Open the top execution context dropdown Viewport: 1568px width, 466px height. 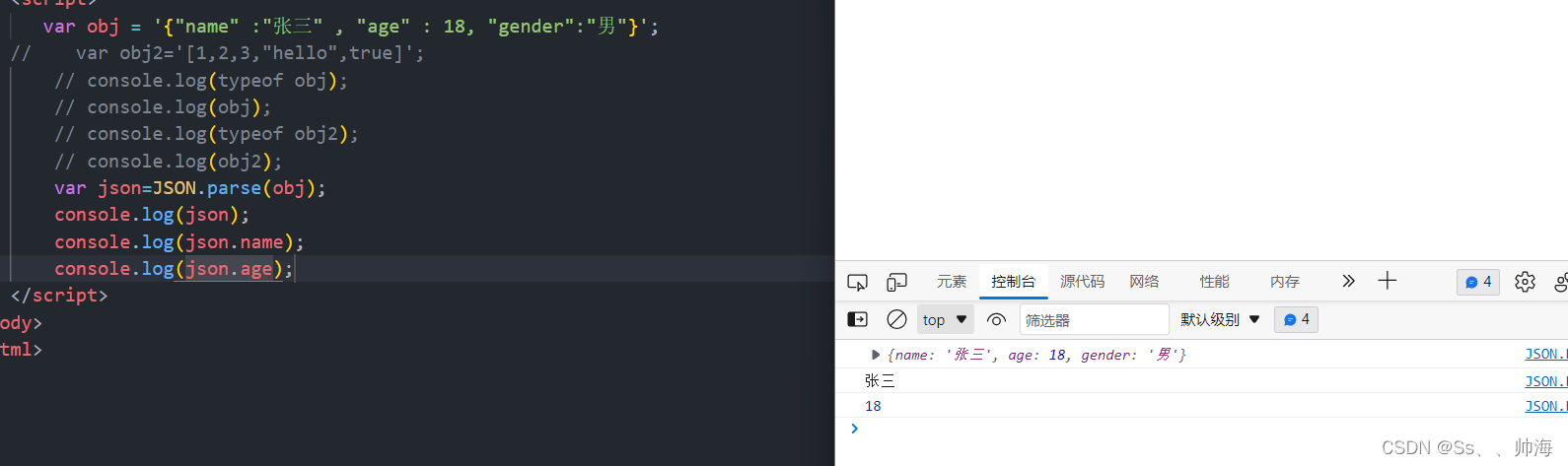946,319
